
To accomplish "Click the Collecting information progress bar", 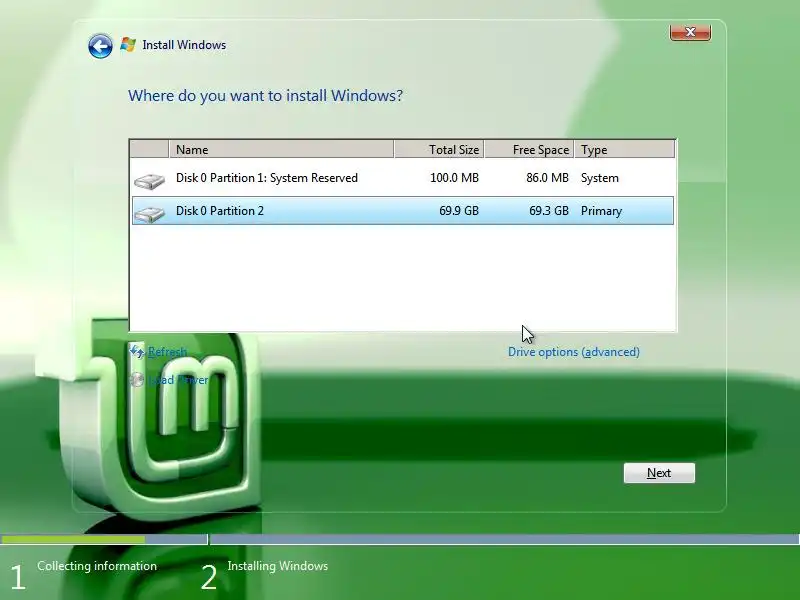I will pyautogui.click(x=104, y=539).
